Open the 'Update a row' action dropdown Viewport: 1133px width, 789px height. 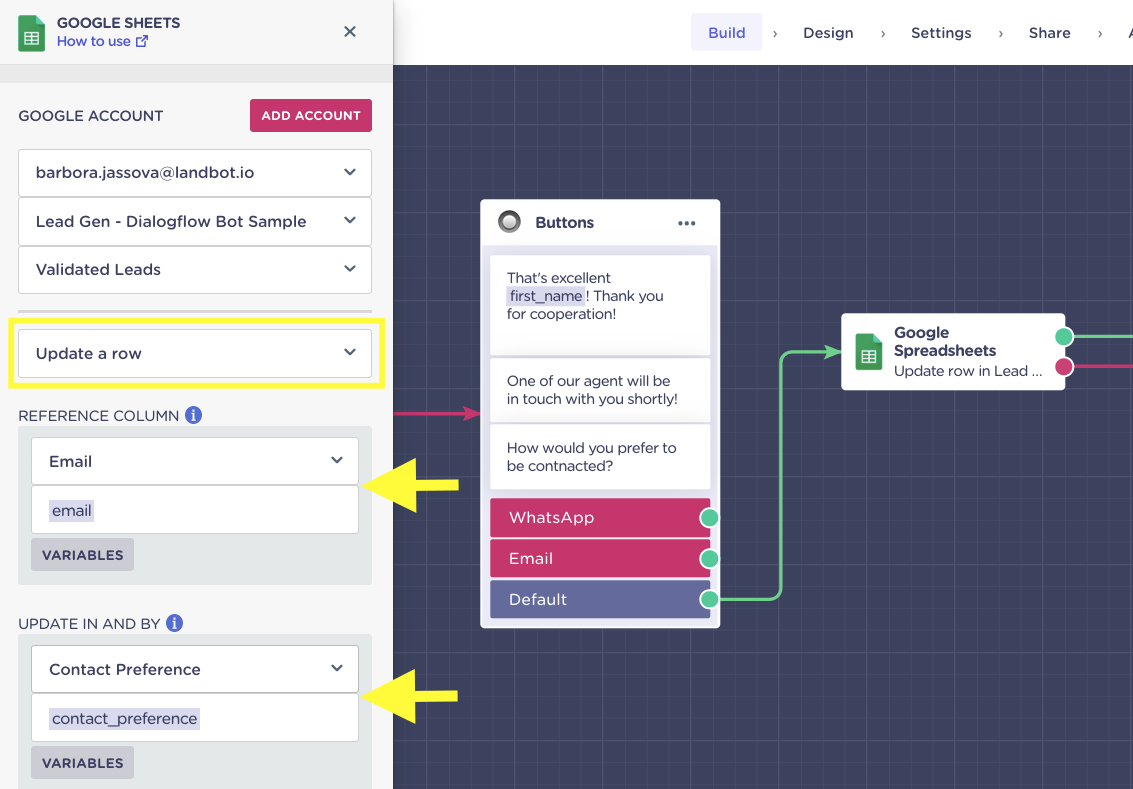coord(195,353)
